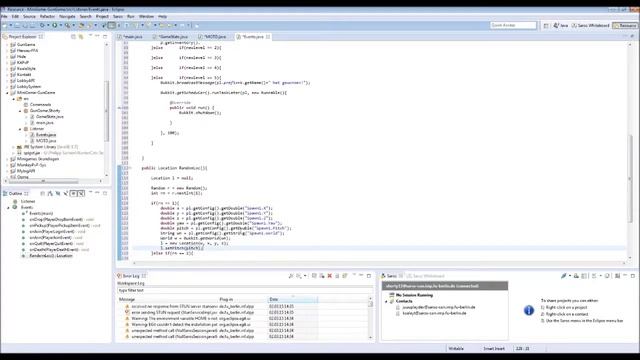
Task: Switch to the Java perspective
Action: click(561, 25)
